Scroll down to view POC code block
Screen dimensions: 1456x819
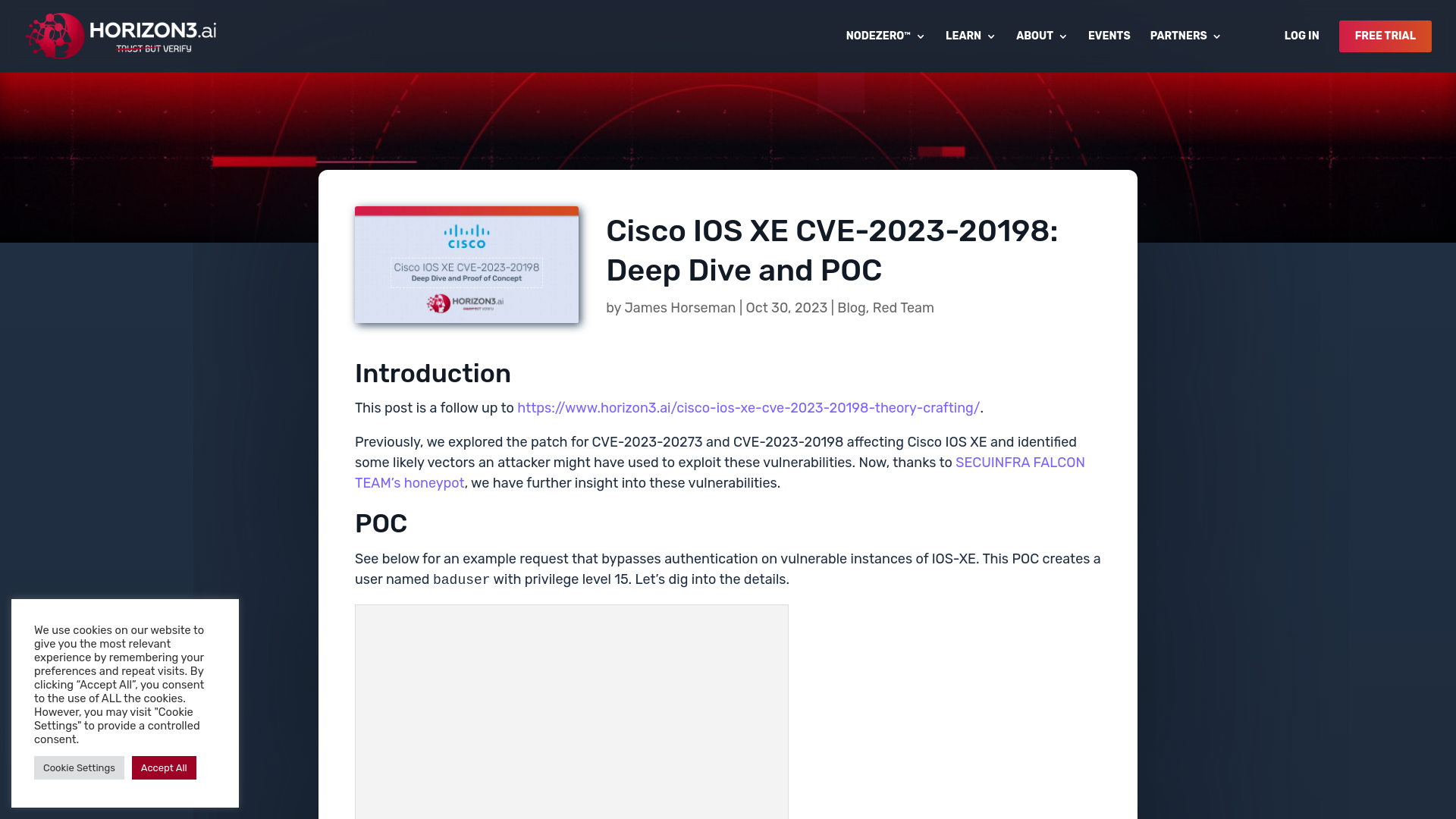[571, 712]
